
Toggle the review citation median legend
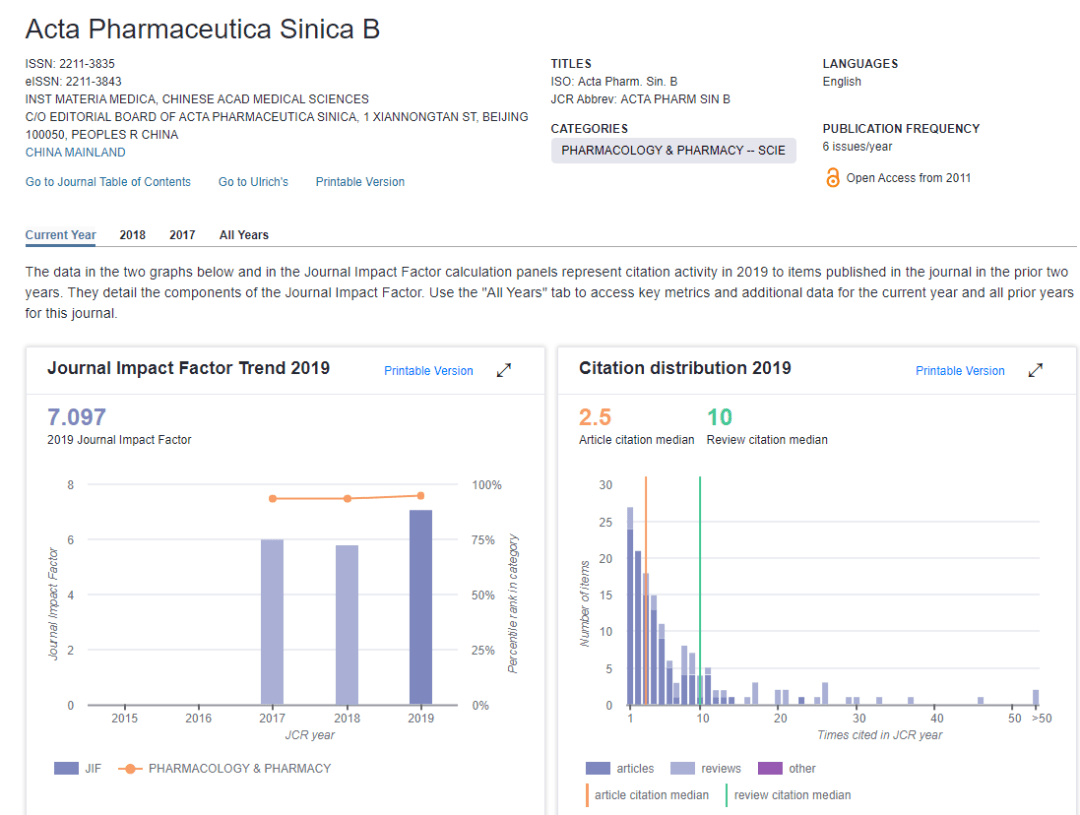727,795
